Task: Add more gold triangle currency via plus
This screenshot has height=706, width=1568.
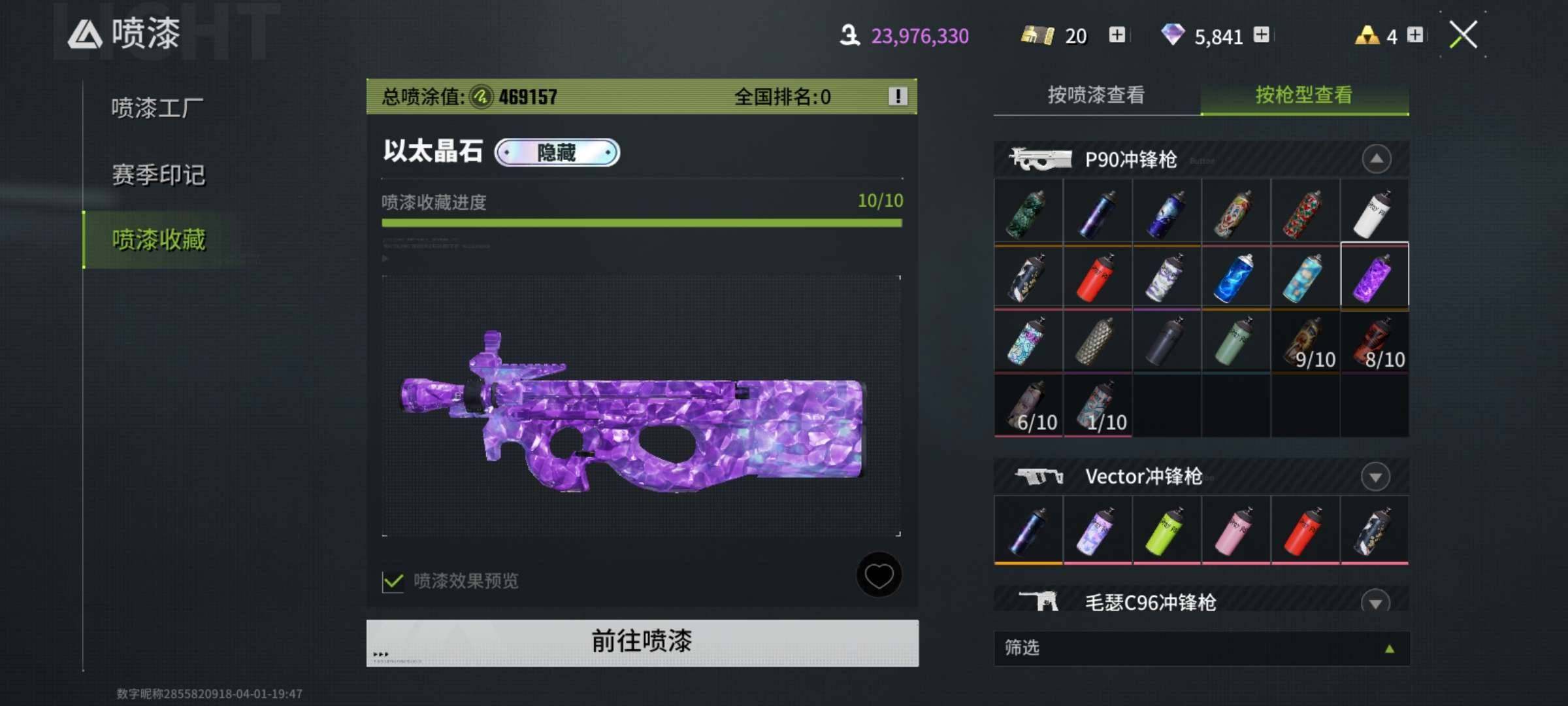Action: (1415, 35)
